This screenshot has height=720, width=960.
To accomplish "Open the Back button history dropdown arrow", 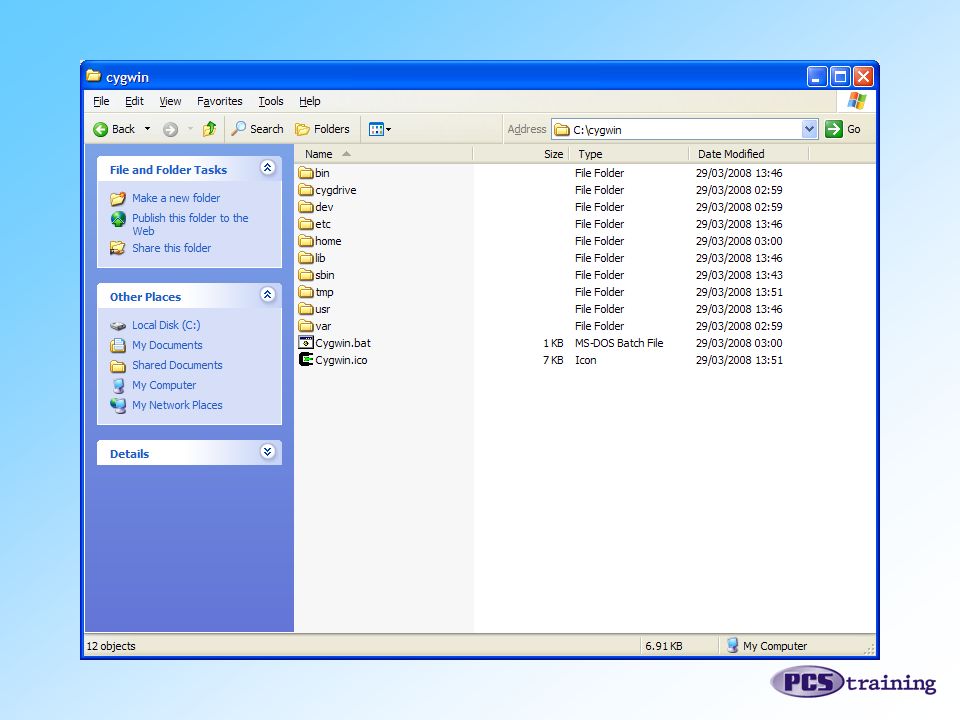I will coord(147,129).
